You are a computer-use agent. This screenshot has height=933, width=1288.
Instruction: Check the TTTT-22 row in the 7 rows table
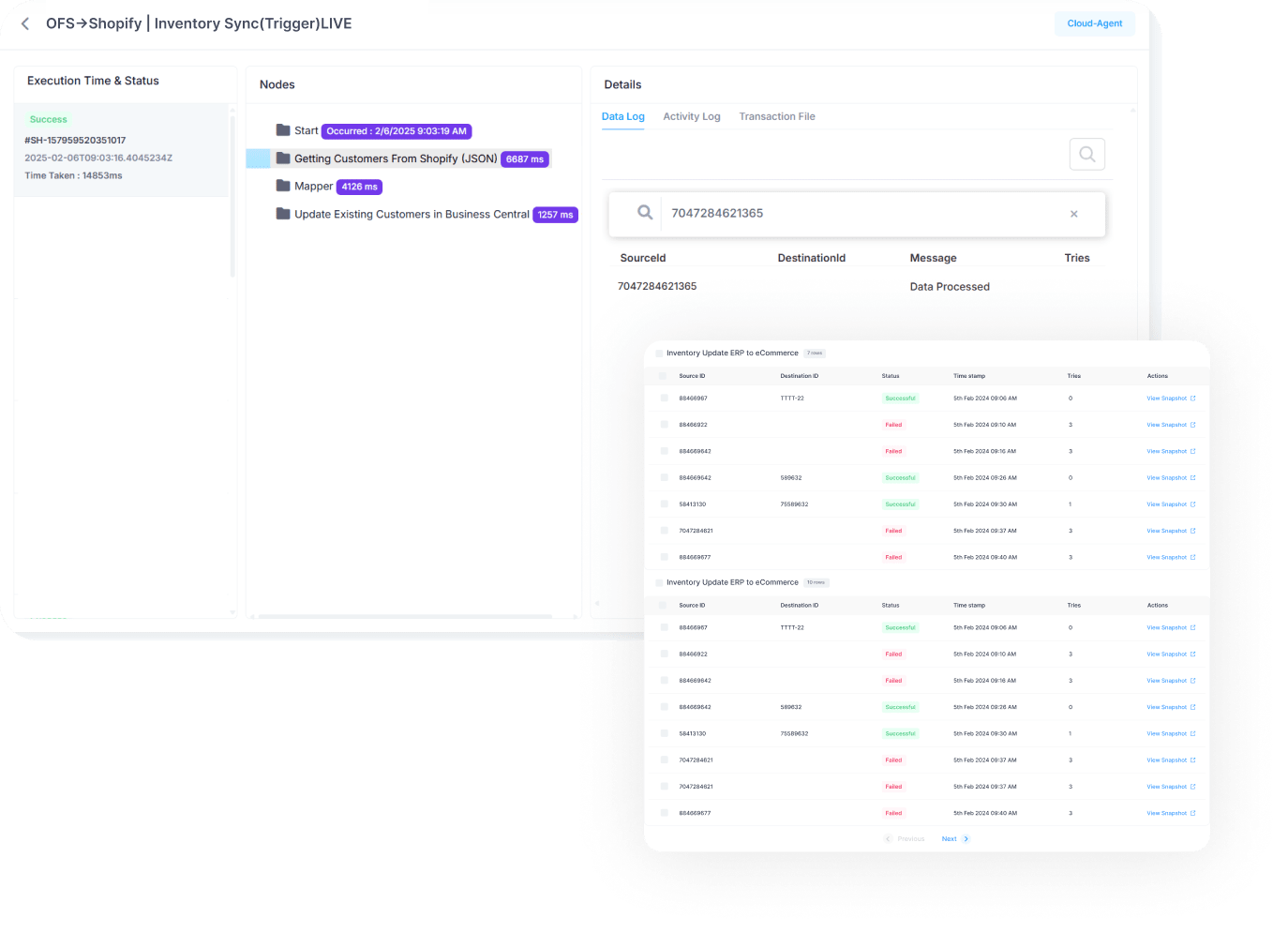click(664, 399)
